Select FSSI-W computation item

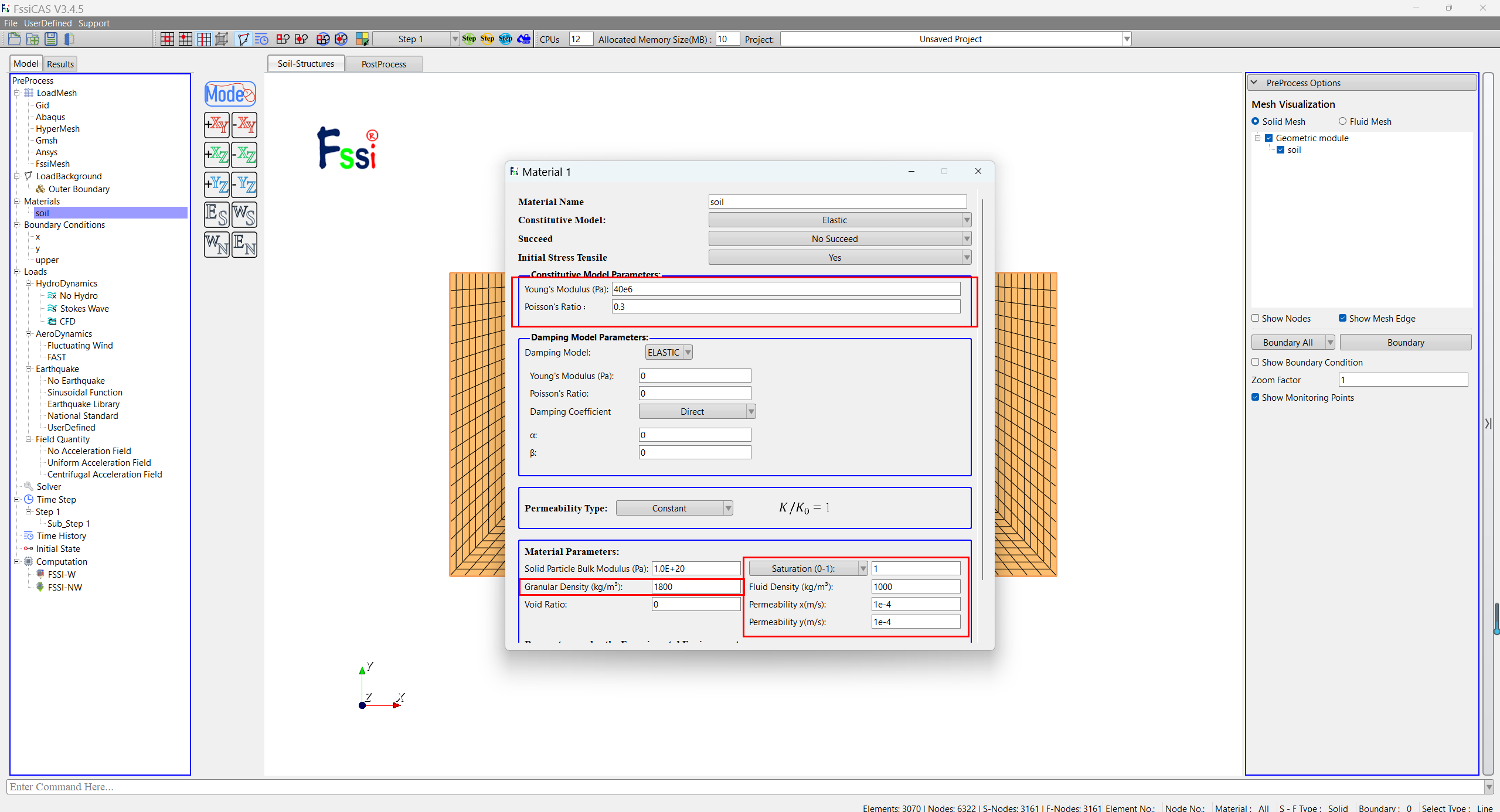point(62,575)
